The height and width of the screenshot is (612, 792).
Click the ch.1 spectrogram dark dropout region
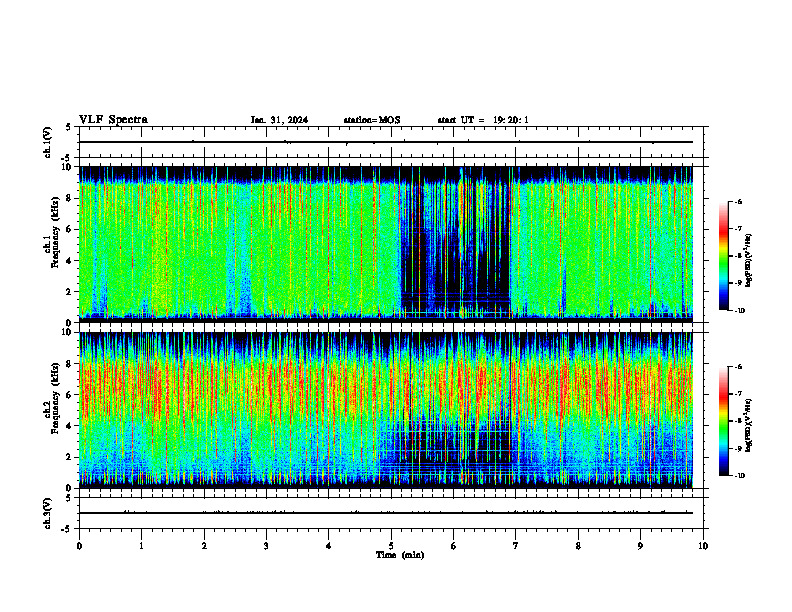[456, 252]
